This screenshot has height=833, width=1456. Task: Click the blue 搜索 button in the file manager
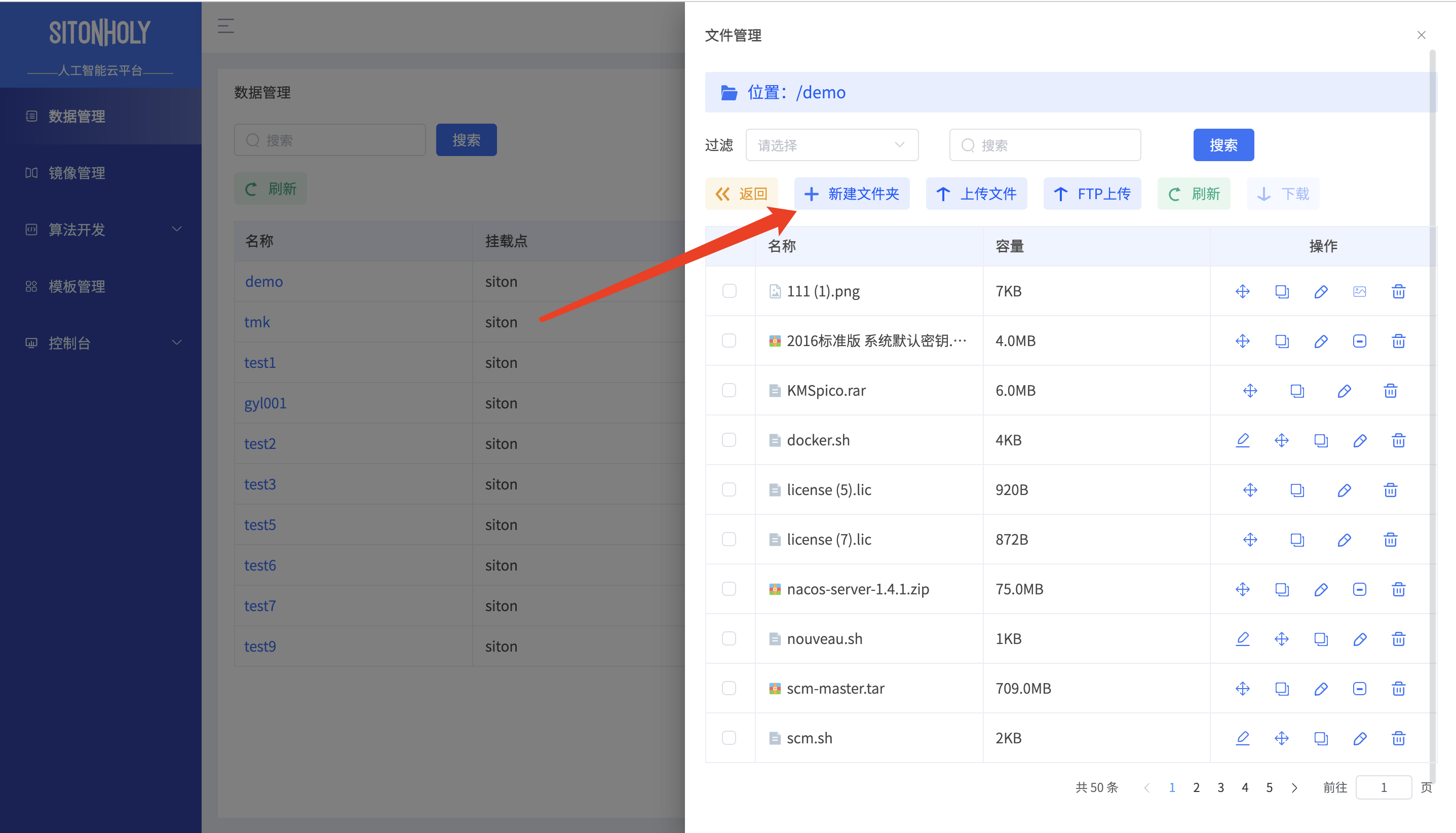1223,145
